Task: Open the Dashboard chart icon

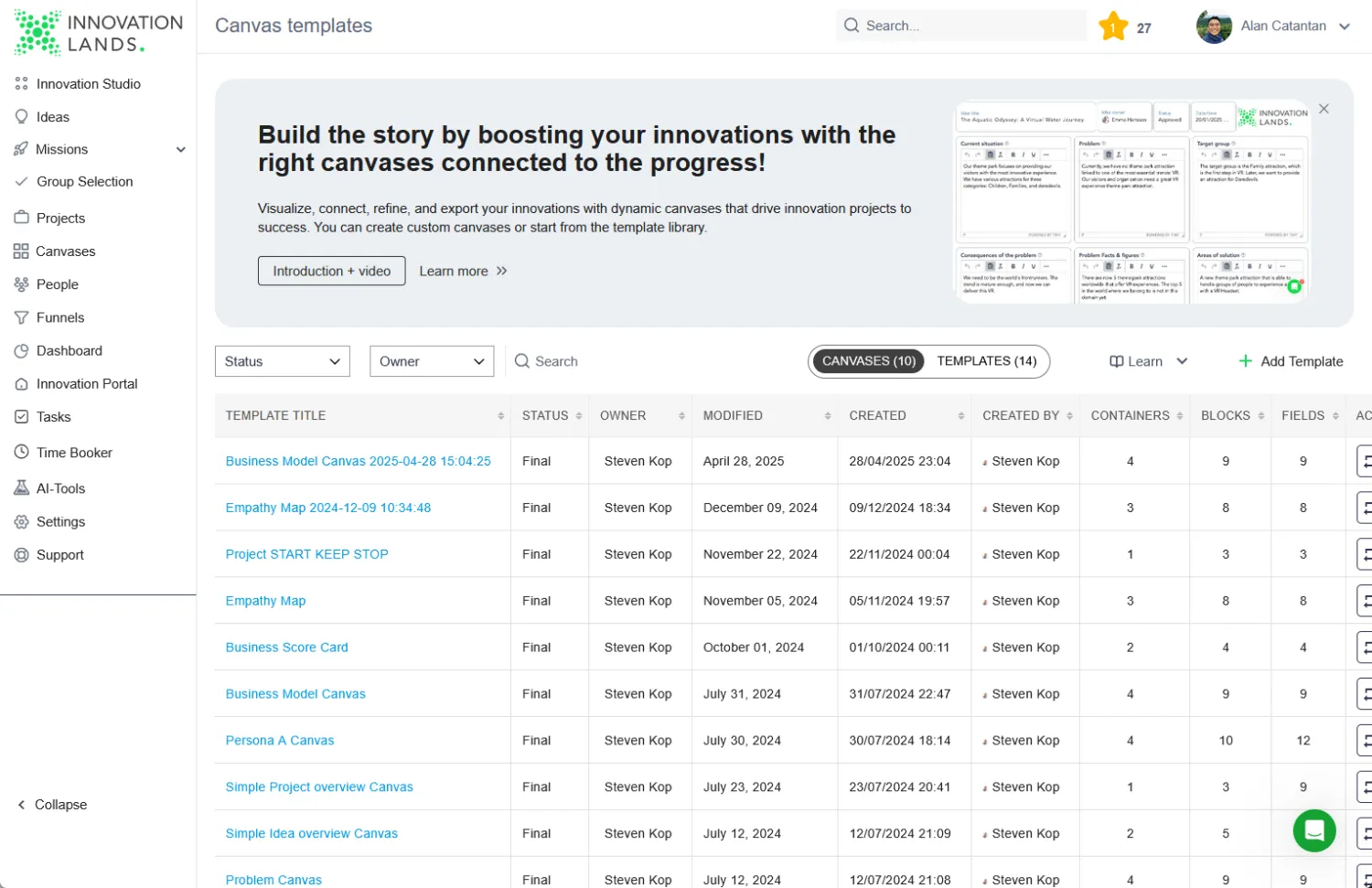Action: coord(21,351)
